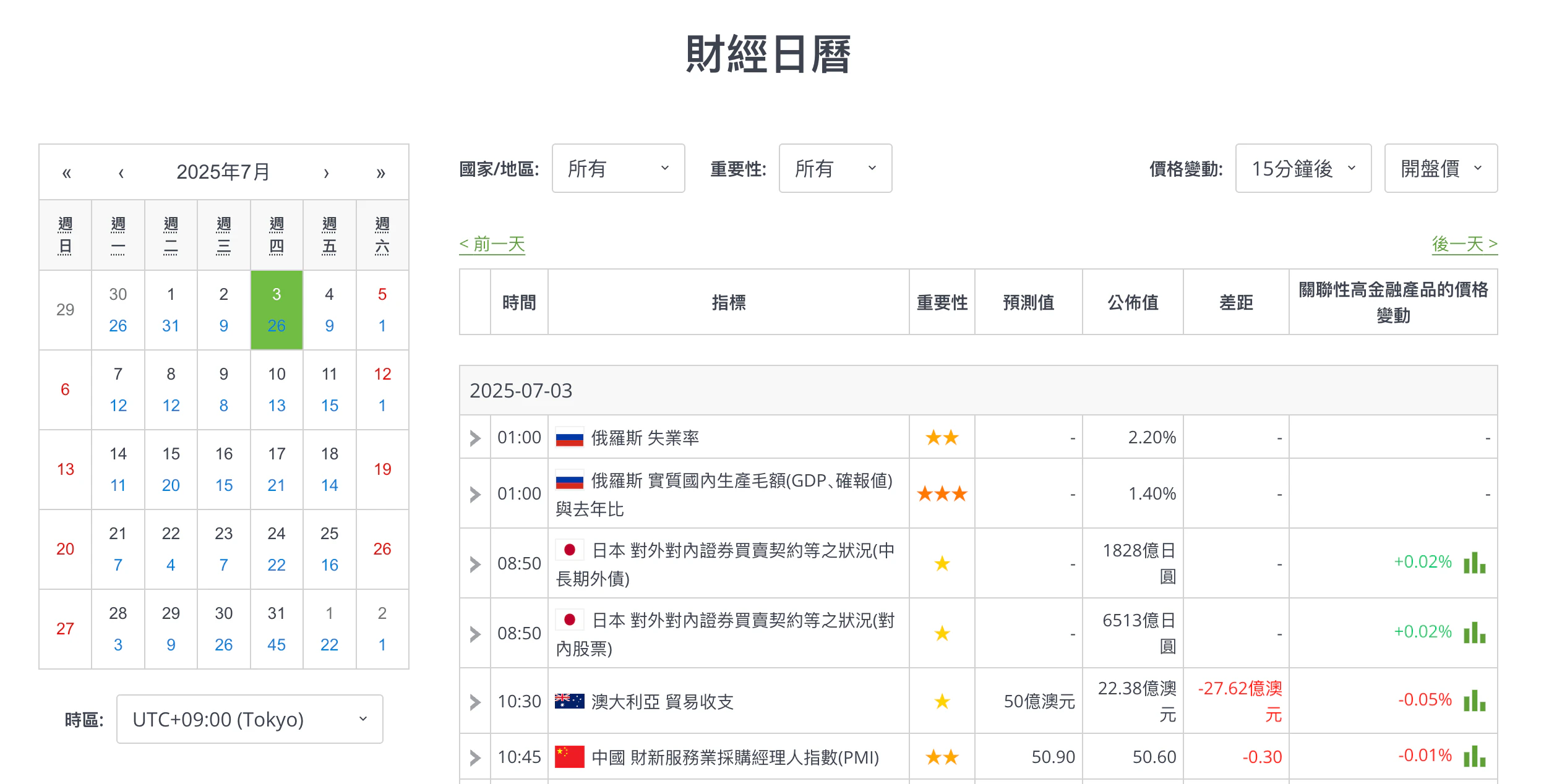The image size is (1549, 784).
Task: Expand Russia unemployment rate row
Action: [475, 438]
